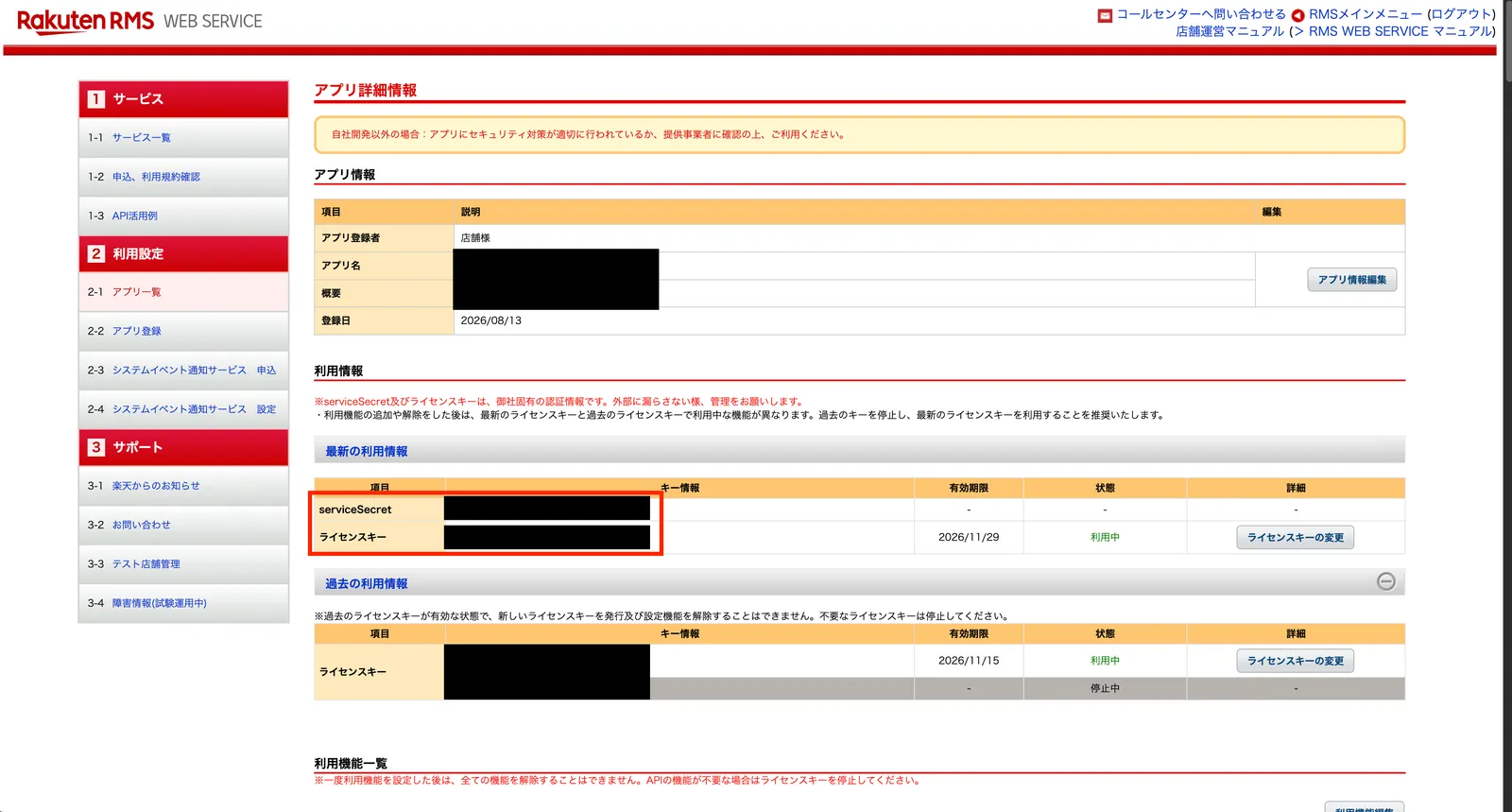Click the サポート section header in sidebar
The width and height of the screenshot is (1512, 812).
[183, 447]
